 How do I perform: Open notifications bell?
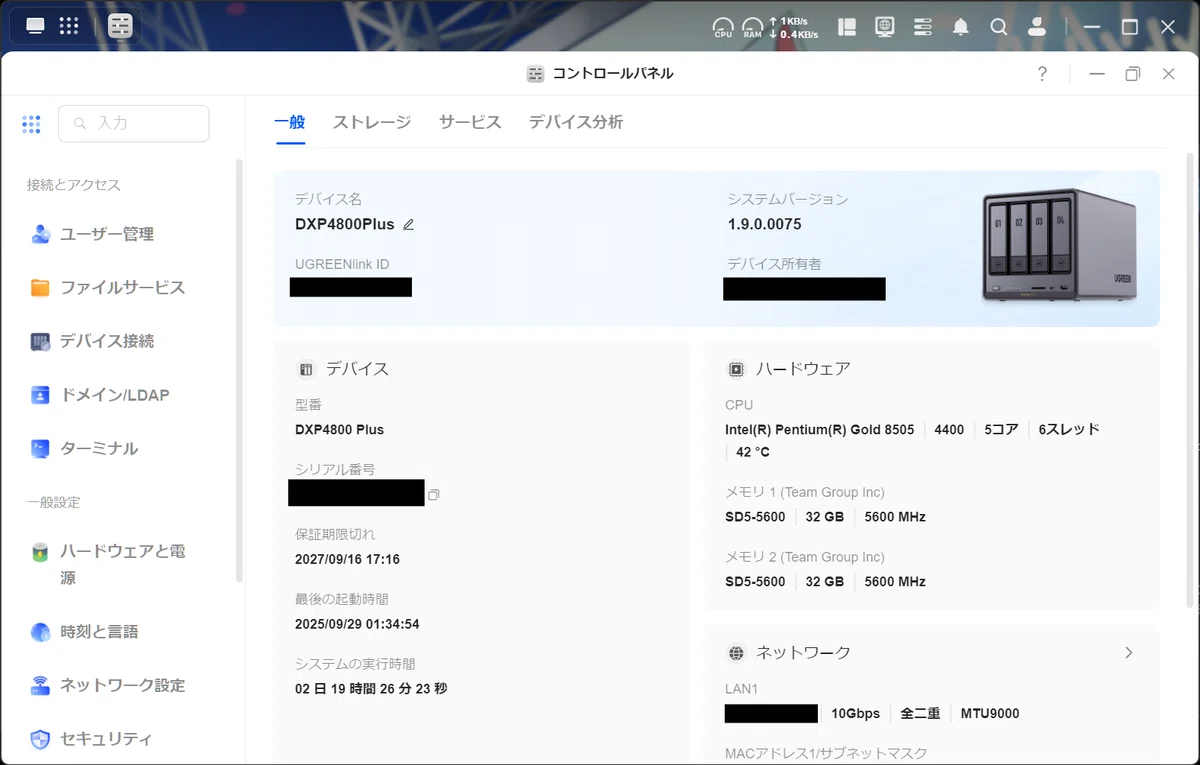961,27
